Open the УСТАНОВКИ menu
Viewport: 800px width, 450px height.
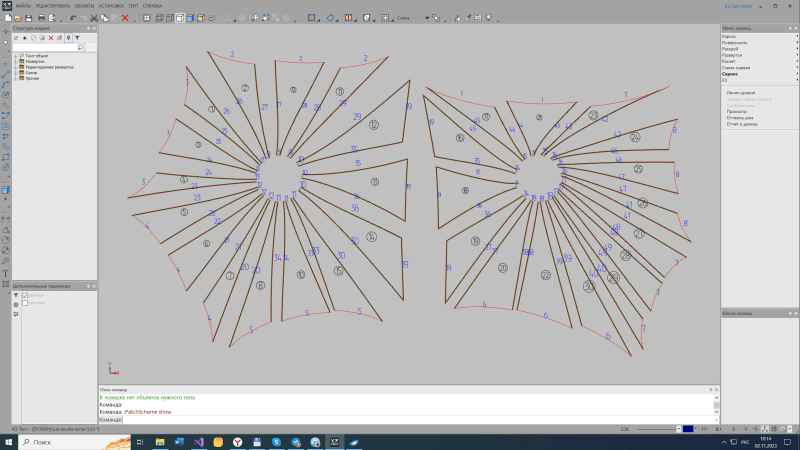(x=111, y=5)
